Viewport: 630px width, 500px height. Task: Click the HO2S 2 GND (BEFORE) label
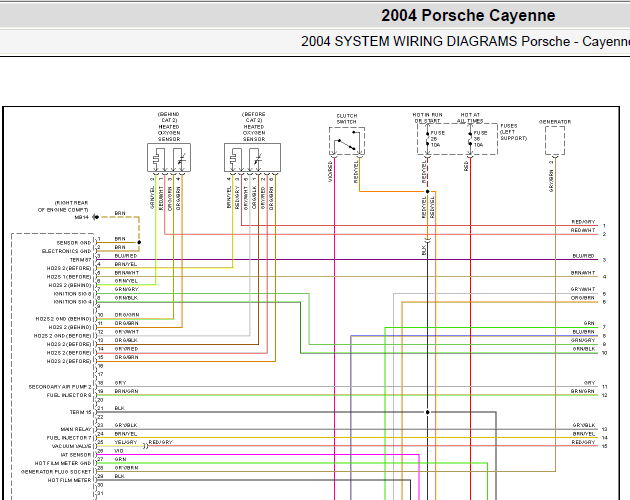pyautogui.click(x=63, y=336)
